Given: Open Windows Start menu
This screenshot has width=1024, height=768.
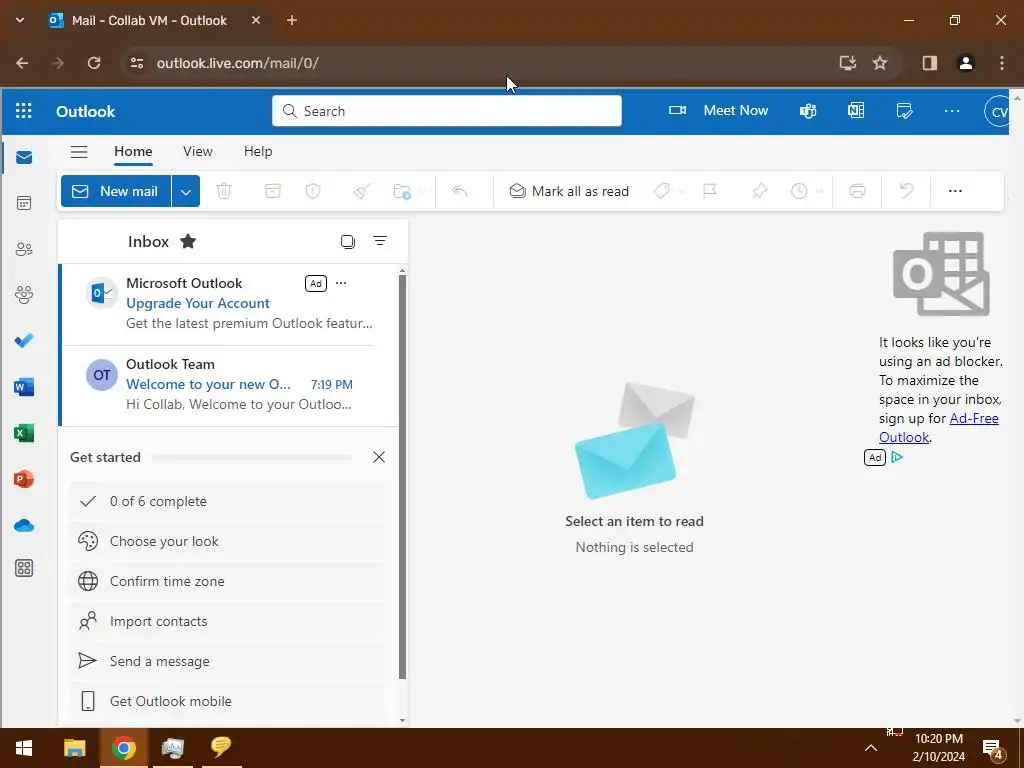Looking at the screenshot, I should pos(24,748).
